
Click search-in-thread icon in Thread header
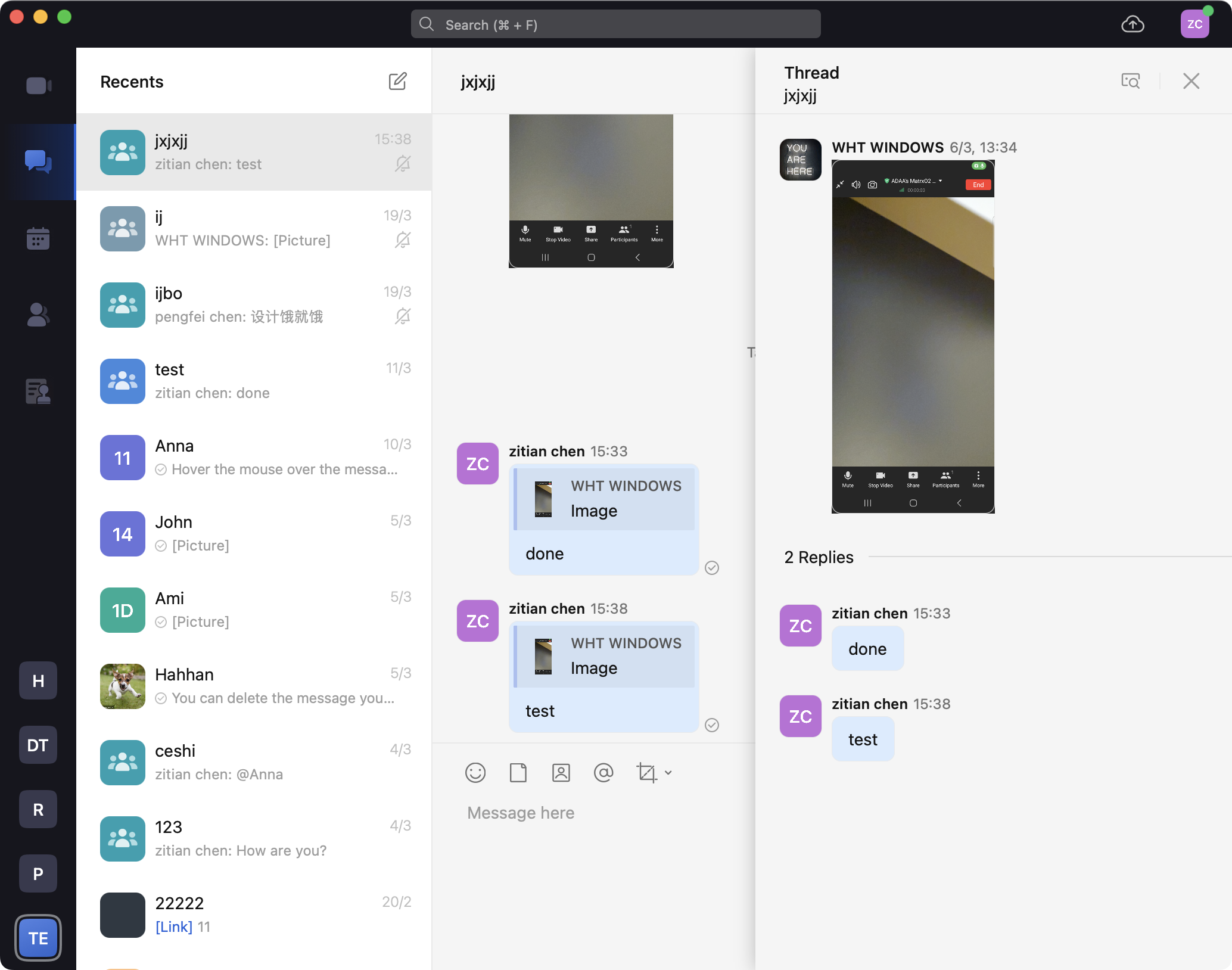point(1130,81)
